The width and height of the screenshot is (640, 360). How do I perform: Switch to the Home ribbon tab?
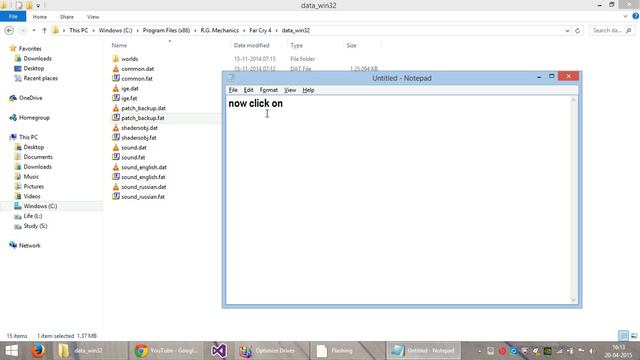pos(40,17)
